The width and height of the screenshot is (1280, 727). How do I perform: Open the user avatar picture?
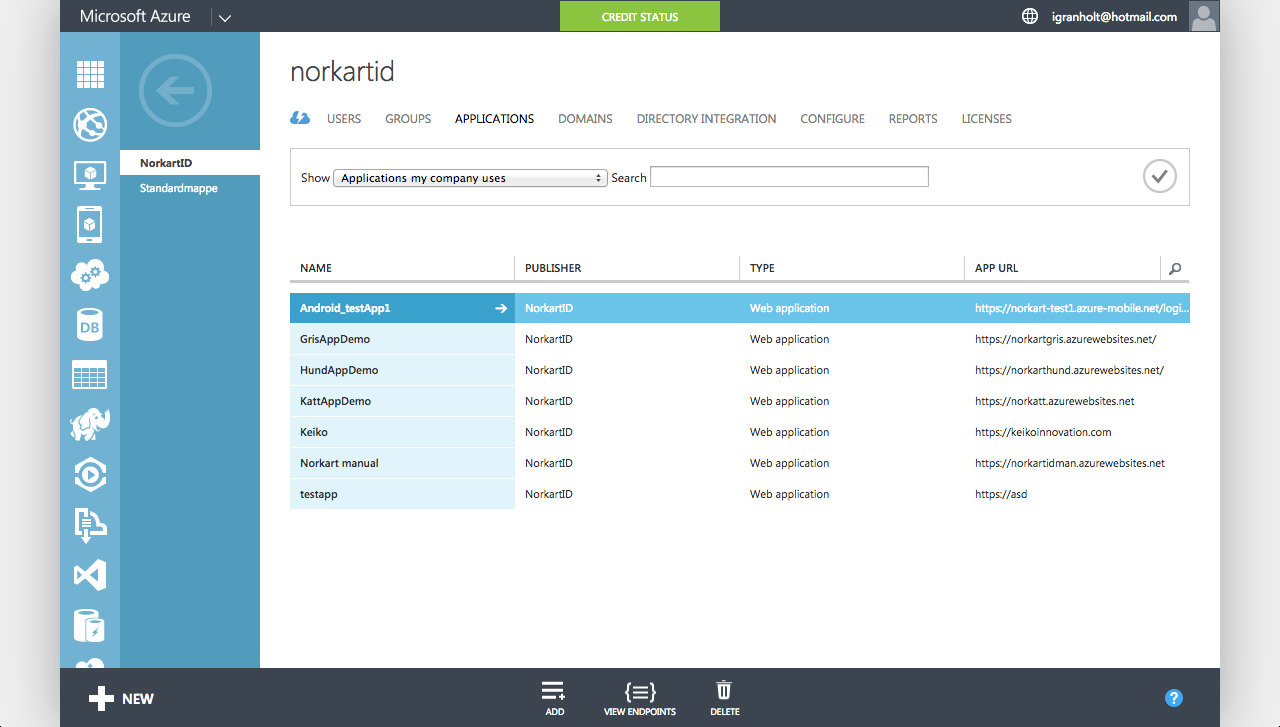point(1204,16)
